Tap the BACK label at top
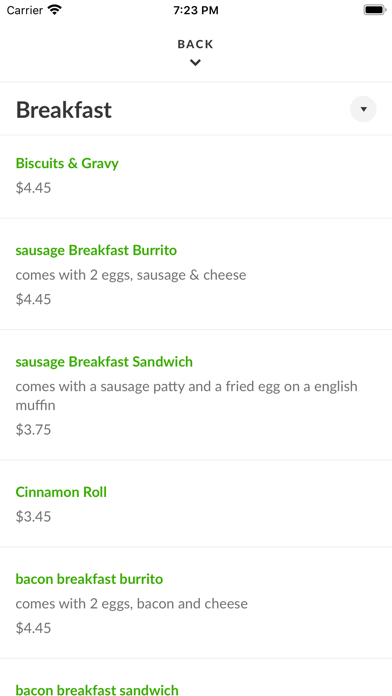Viewport: 392px width, 696px height. (x=195, y=44)
